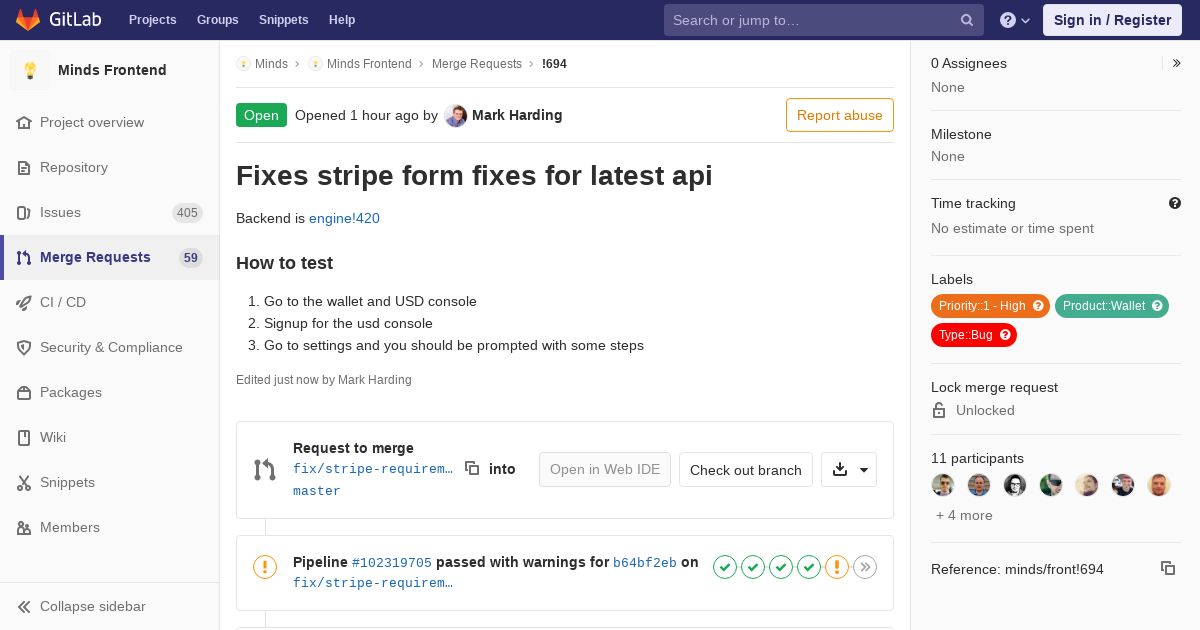Click the Issues count badge 405
This screenshot has width=1200, height=630.
point(187,212)
